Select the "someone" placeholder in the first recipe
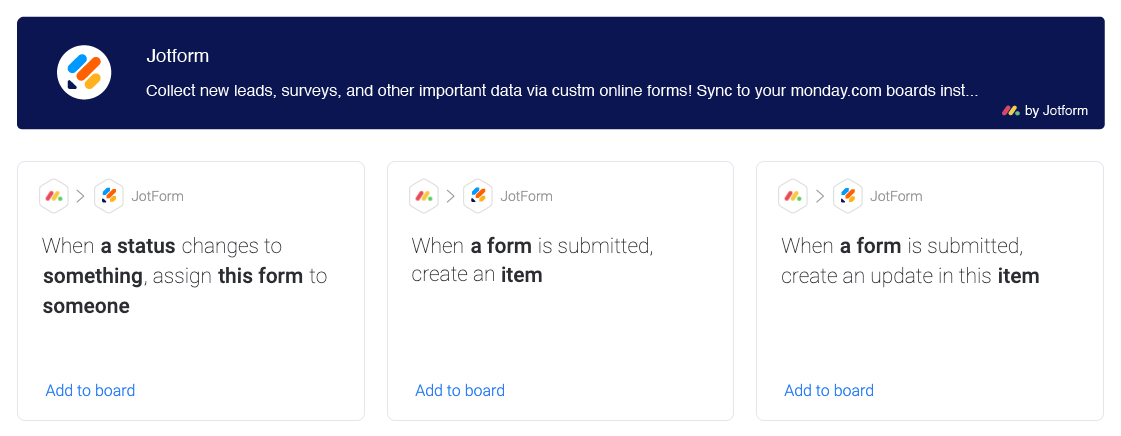1121x436 pixels. point(86,306)
